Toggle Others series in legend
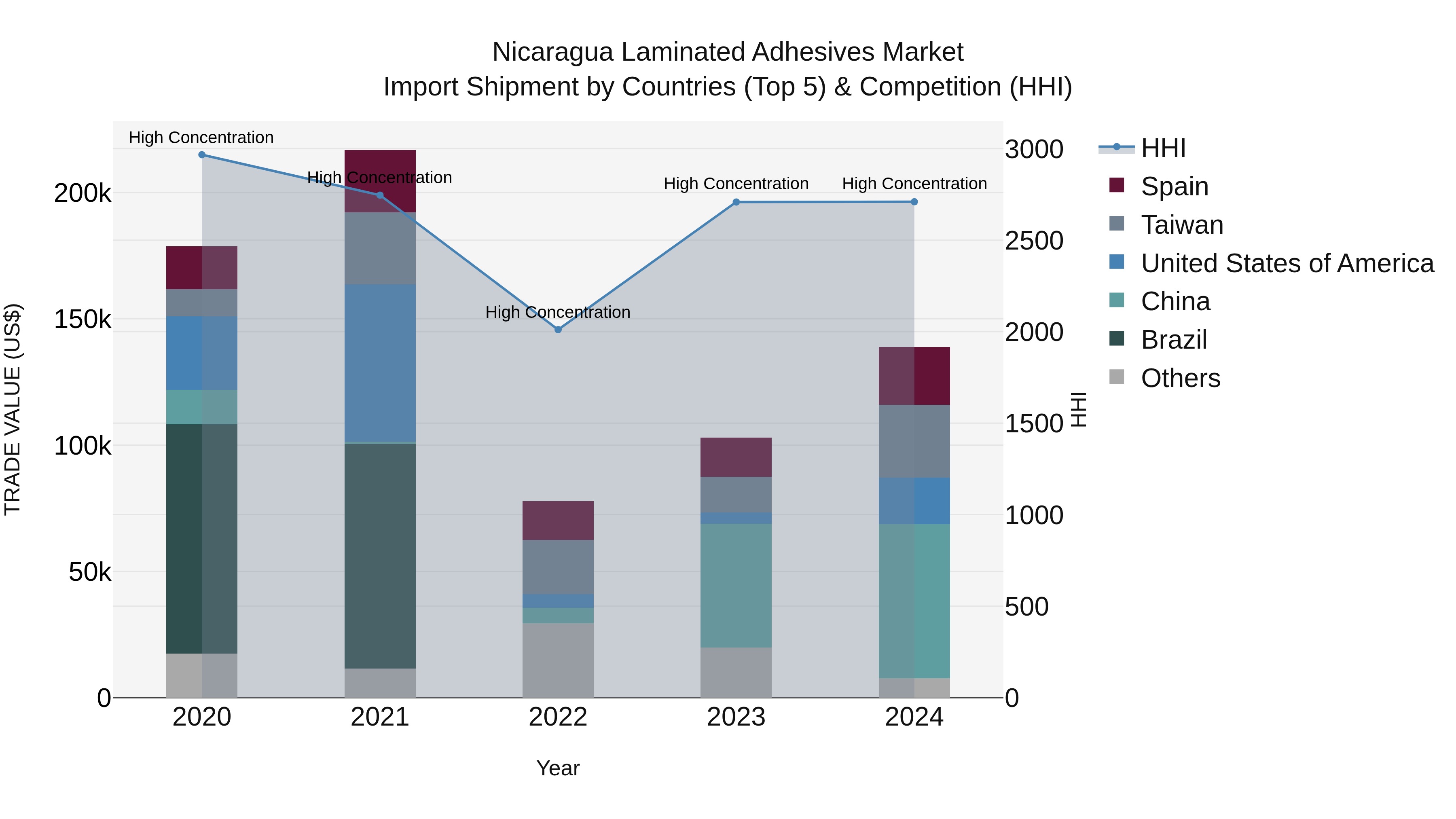 click(1164, 378)
